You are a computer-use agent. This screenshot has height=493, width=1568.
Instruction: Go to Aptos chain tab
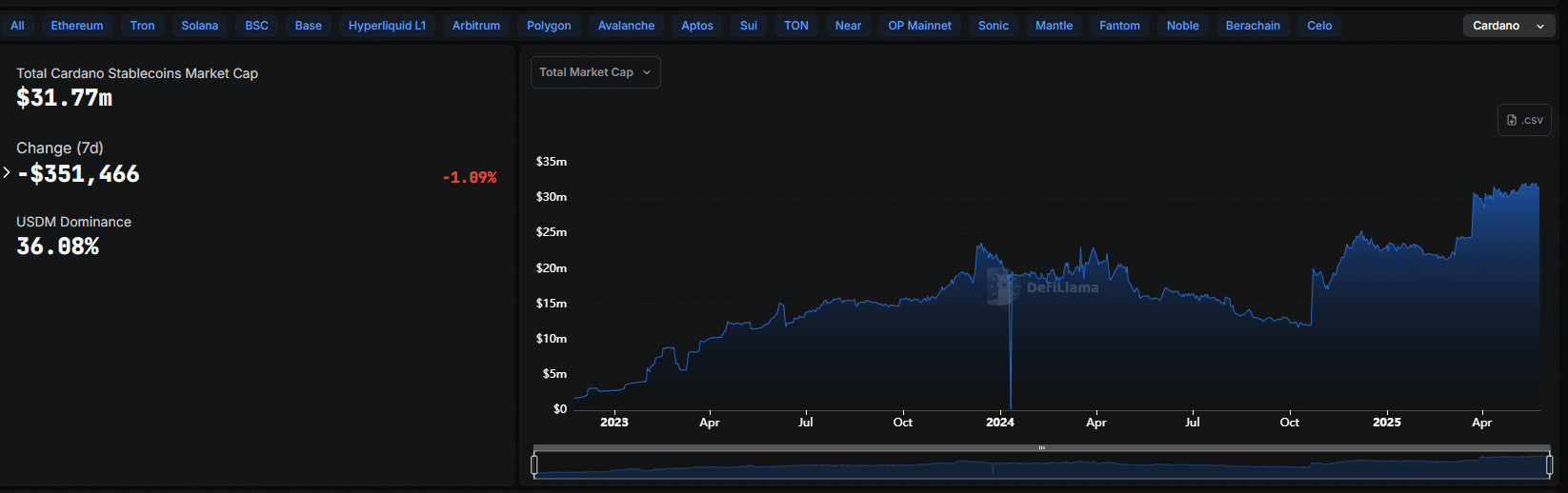tap(697, 26)
